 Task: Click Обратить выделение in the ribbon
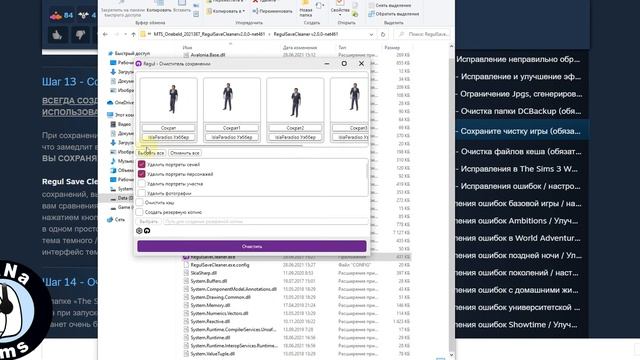[394, 13]
